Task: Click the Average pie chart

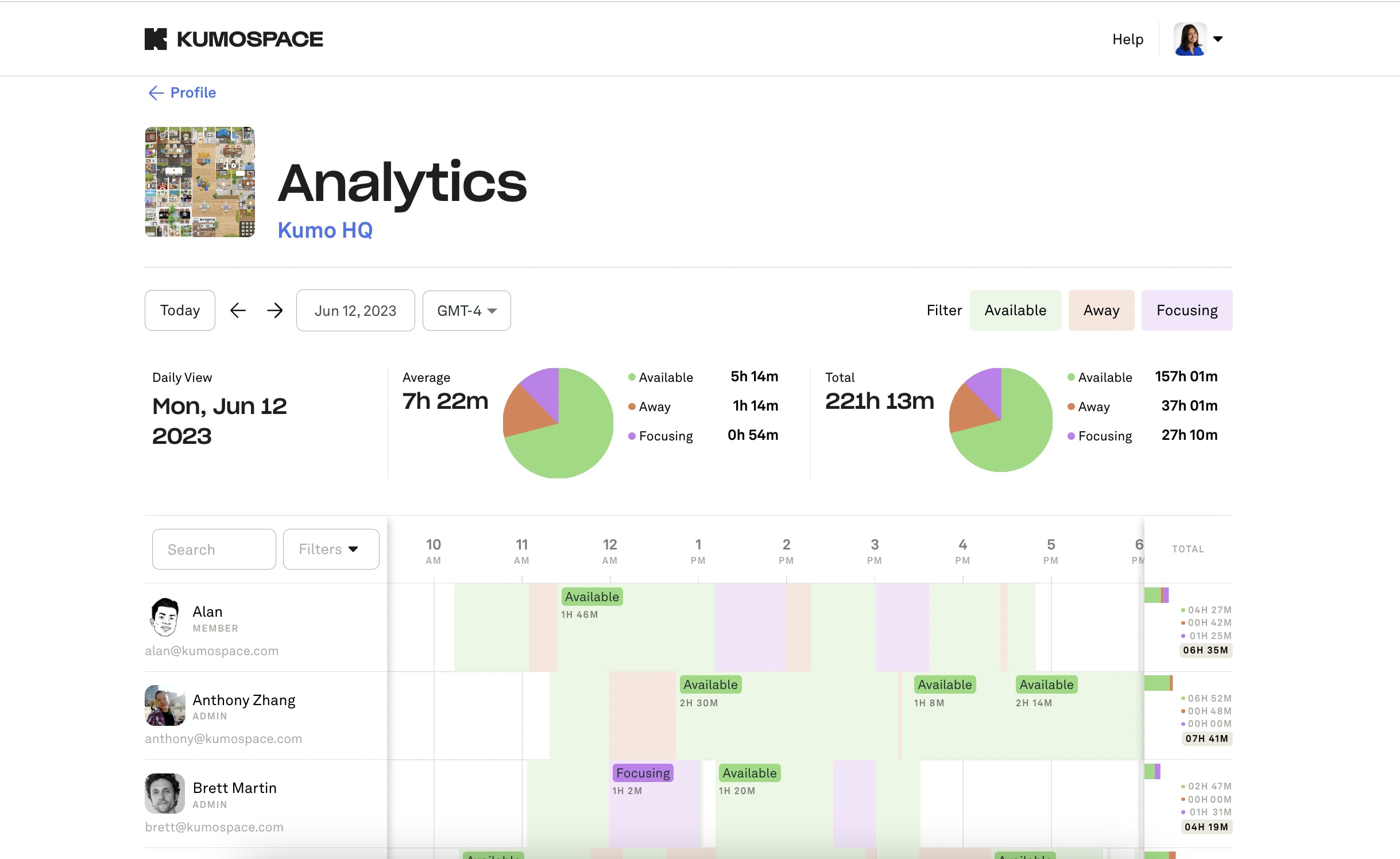Action: (558, 423)
